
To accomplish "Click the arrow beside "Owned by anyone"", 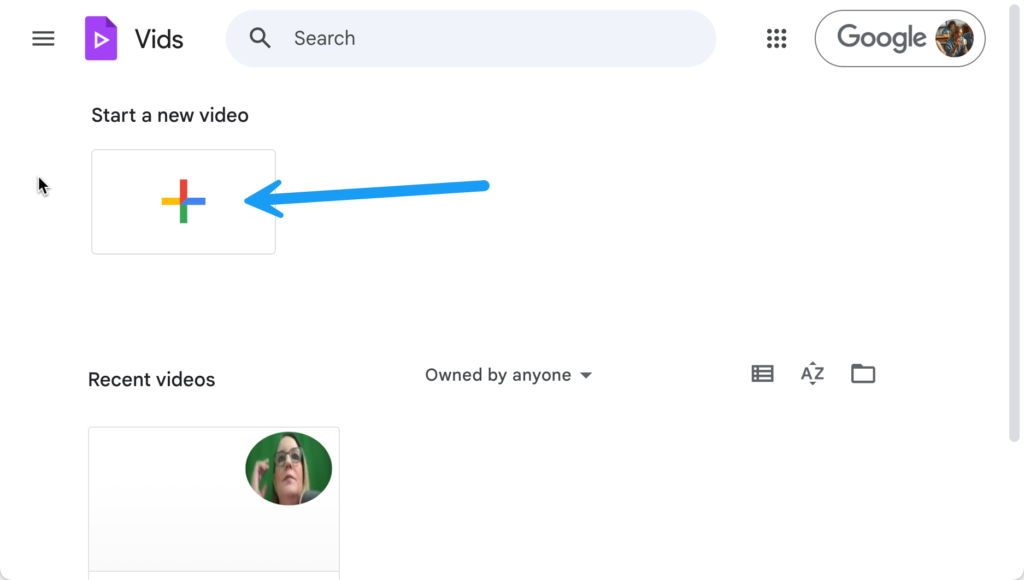I will (x=586, y=375).
